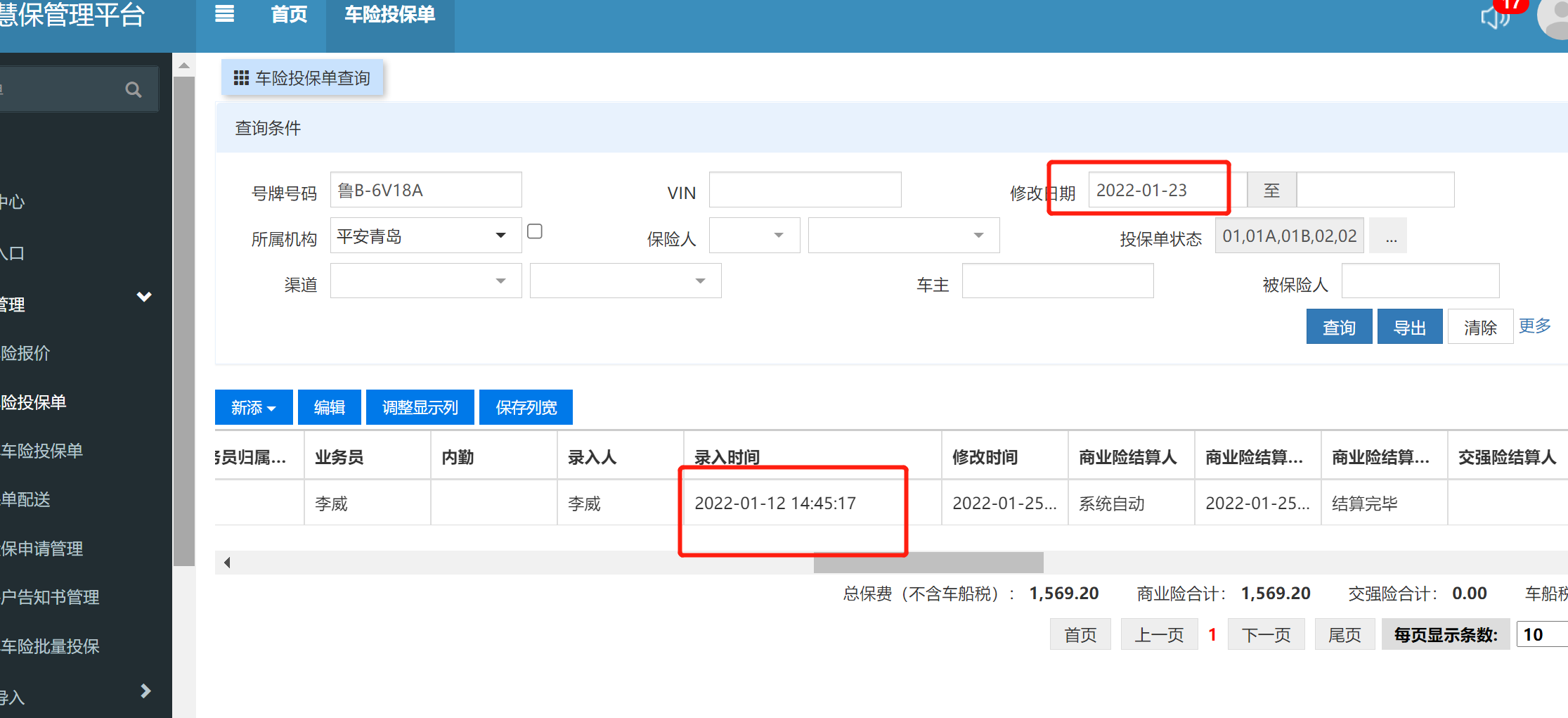Image resolution: width=1568 pixels, height=718 pixels.
Task: Click the horizontal table scrollbar thumb
Action: click(x=928, y=562)
